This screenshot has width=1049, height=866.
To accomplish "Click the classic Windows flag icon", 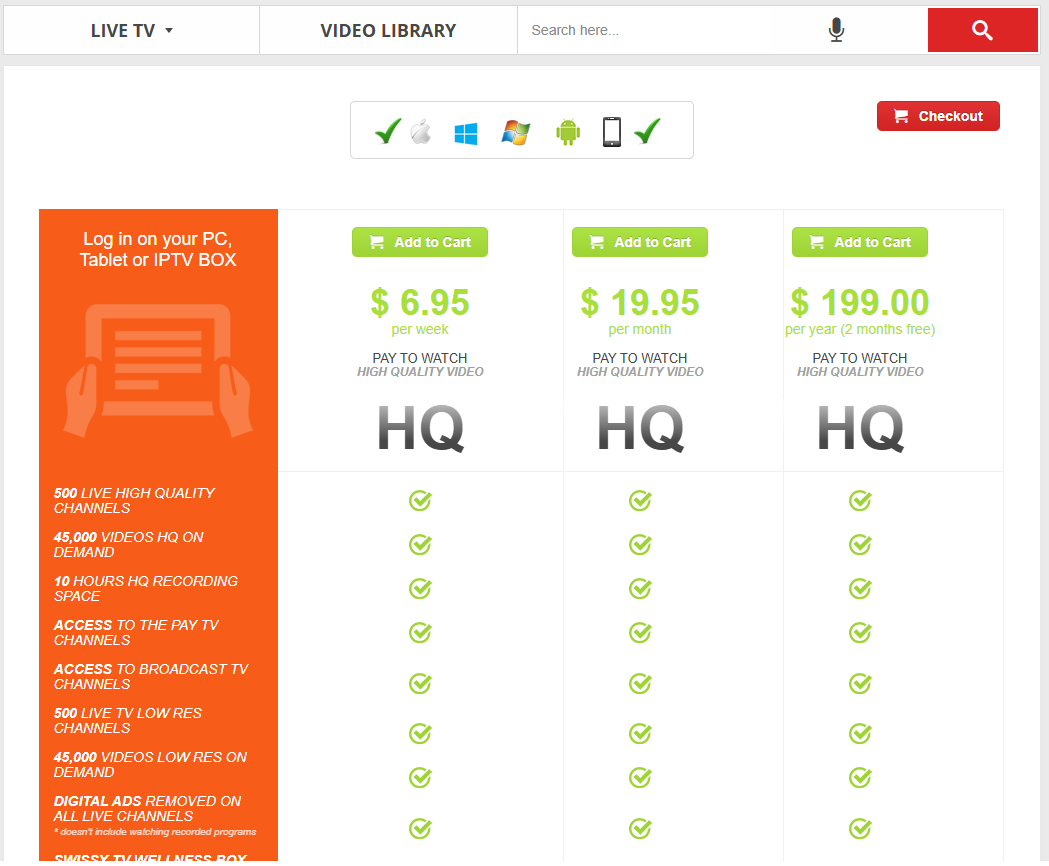I will tap(516, 132).
